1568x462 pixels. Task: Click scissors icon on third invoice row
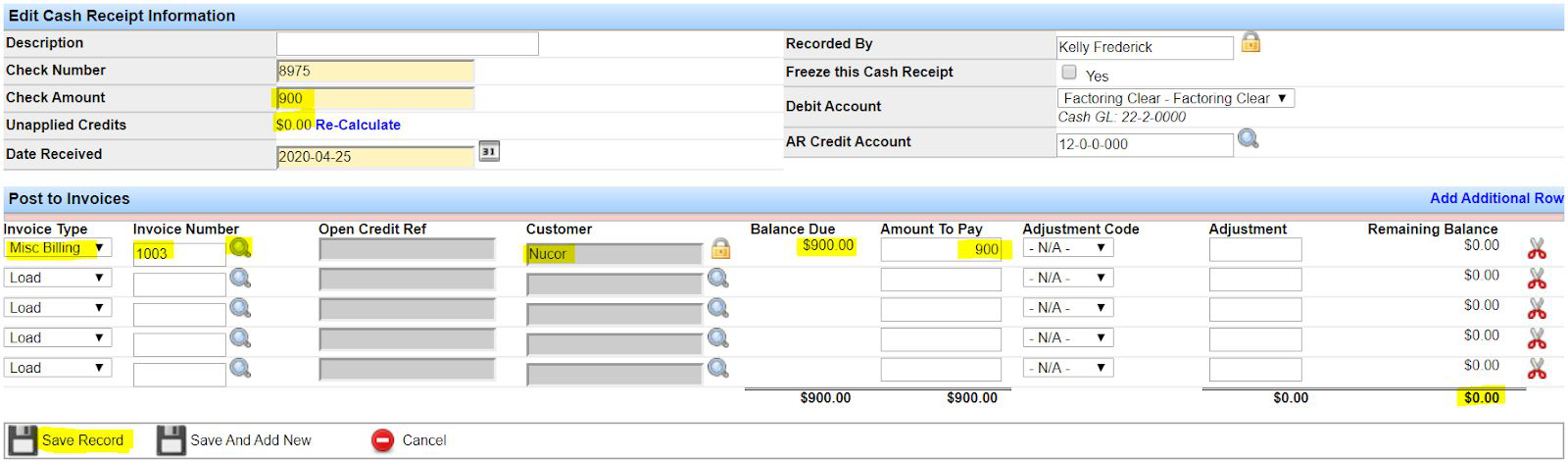[1537, 309]
